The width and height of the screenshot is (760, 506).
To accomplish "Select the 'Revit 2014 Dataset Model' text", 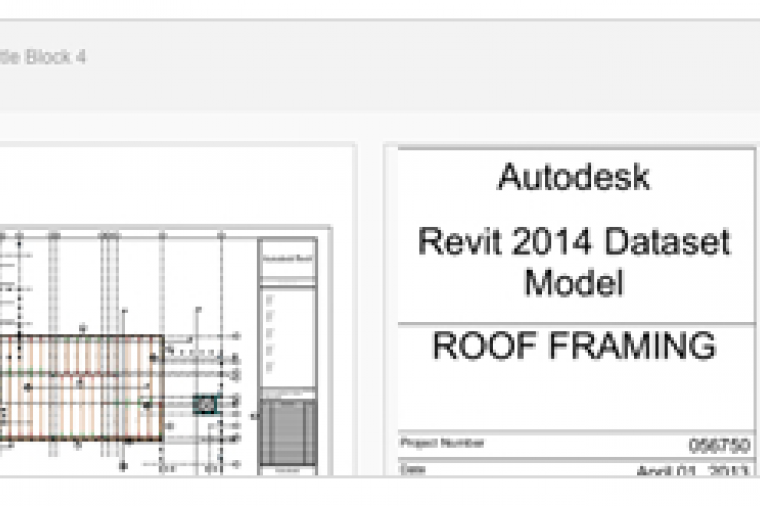I will click(574, 262).
